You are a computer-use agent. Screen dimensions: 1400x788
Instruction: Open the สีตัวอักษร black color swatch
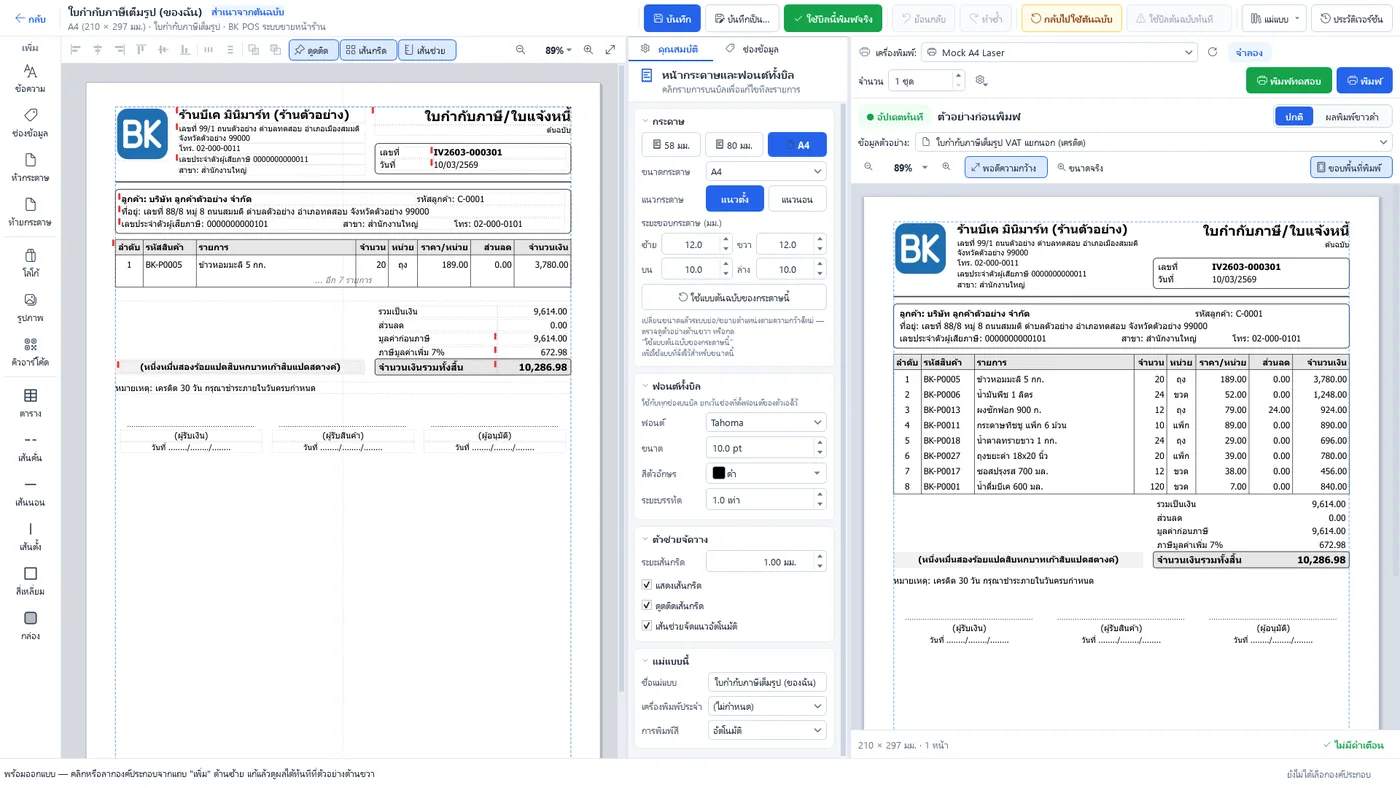[x=766, y=473]
